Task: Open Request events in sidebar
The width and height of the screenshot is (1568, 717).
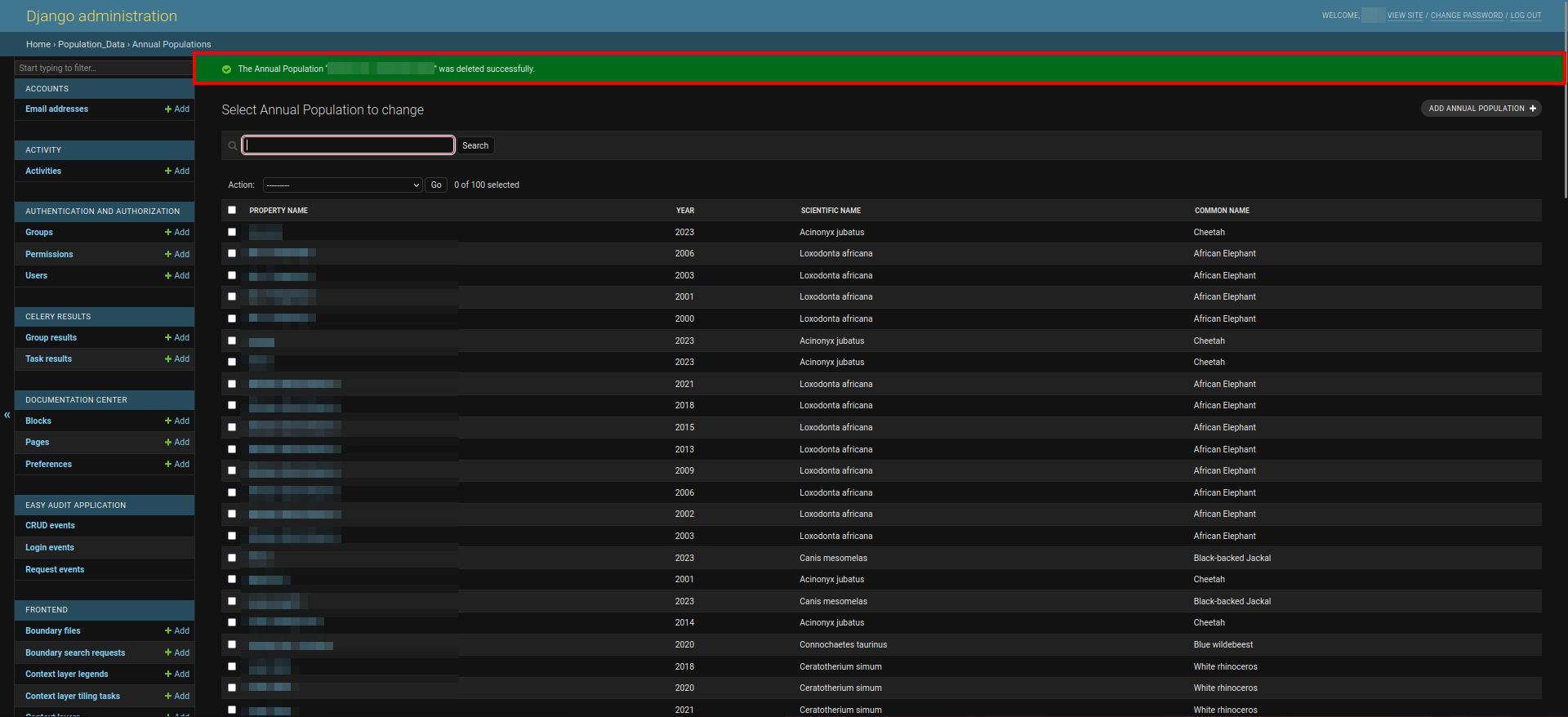Action: pos(55,570)
